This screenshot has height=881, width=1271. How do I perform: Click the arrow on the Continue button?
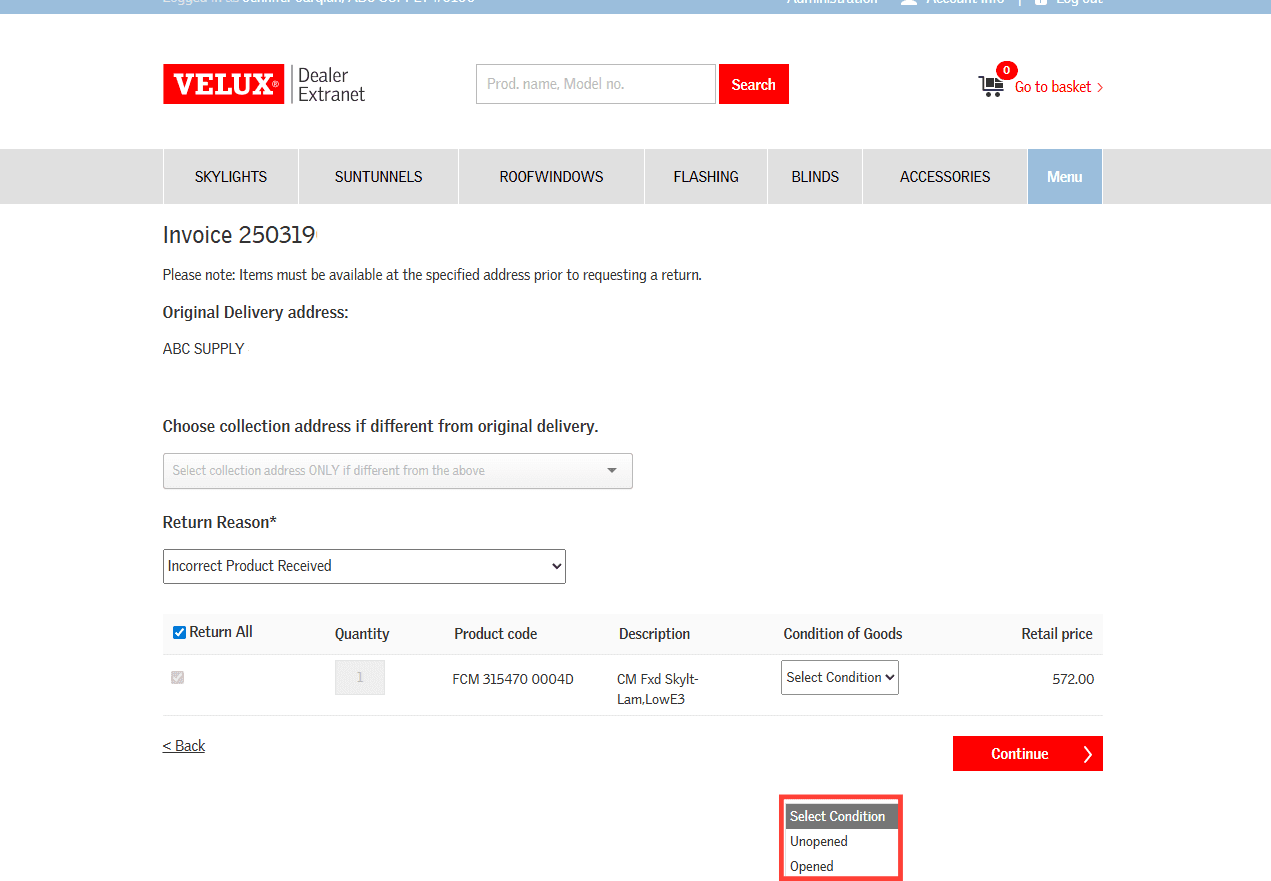[1087, 754]
